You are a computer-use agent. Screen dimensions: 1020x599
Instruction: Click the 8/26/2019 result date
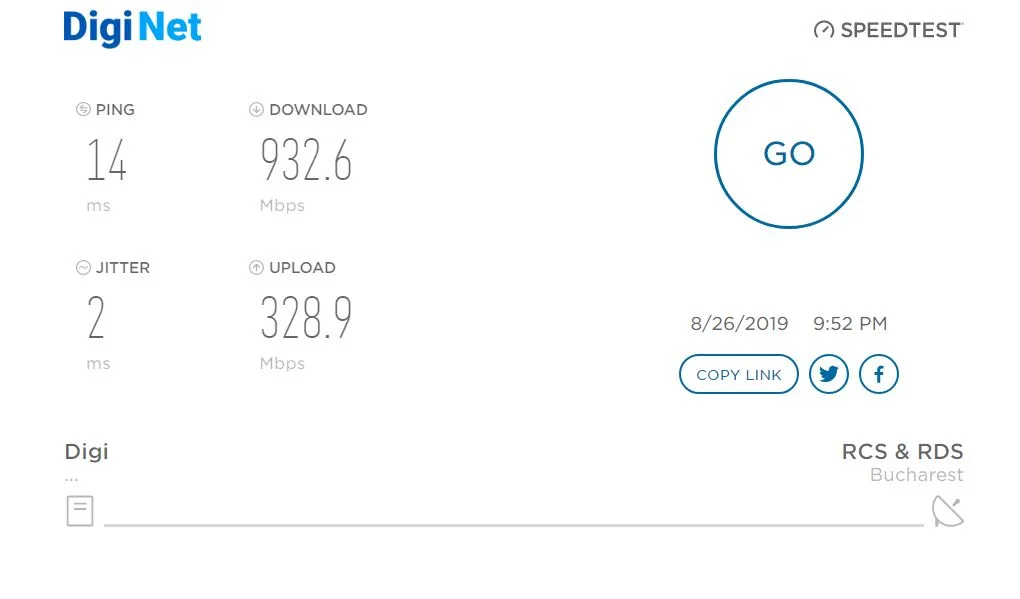click(x=739, y=323)
